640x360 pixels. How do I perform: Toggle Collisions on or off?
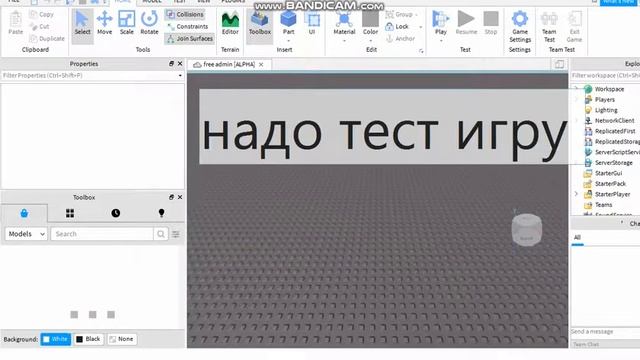[184, 14]
